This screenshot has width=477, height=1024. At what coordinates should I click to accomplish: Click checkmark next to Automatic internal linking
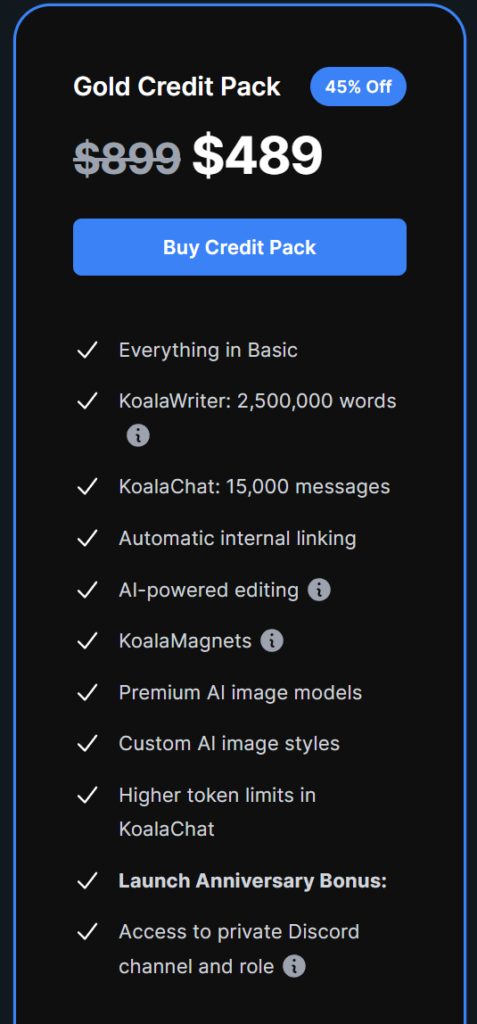(x=87, y=539)
